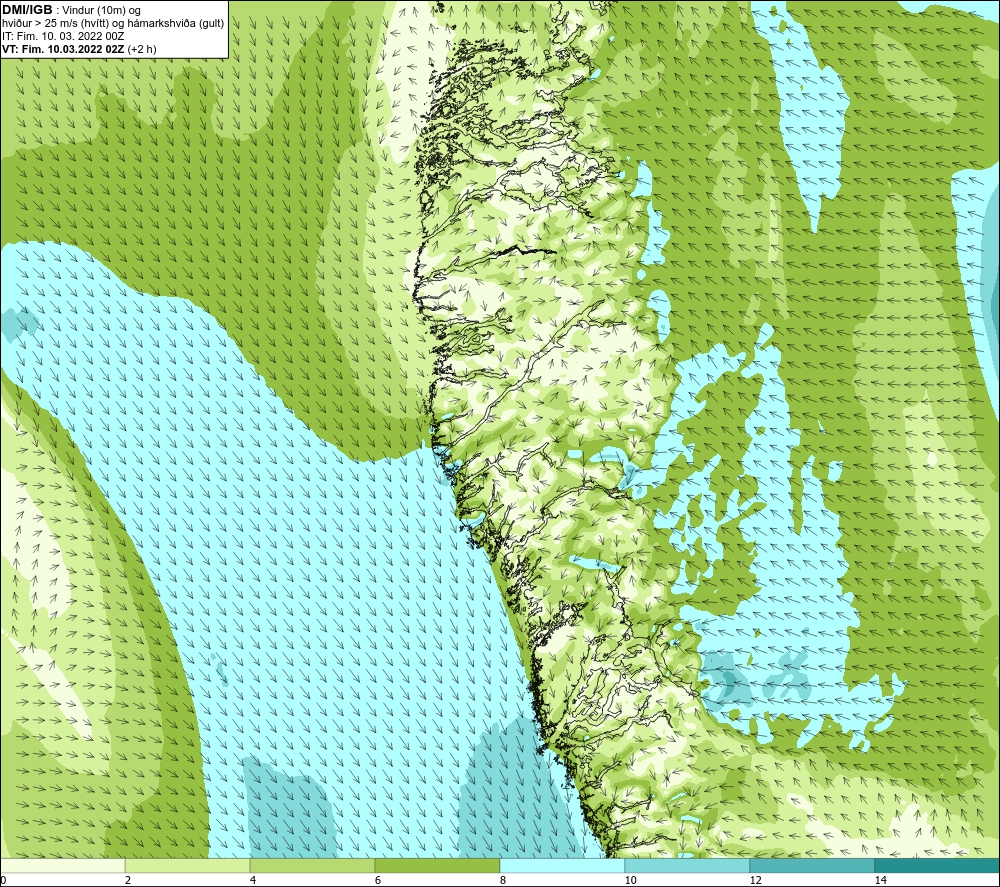The width and height of the screenshot is (1000, 887).
Task: Click the legend scale label '0'
Action: point(3,880)
